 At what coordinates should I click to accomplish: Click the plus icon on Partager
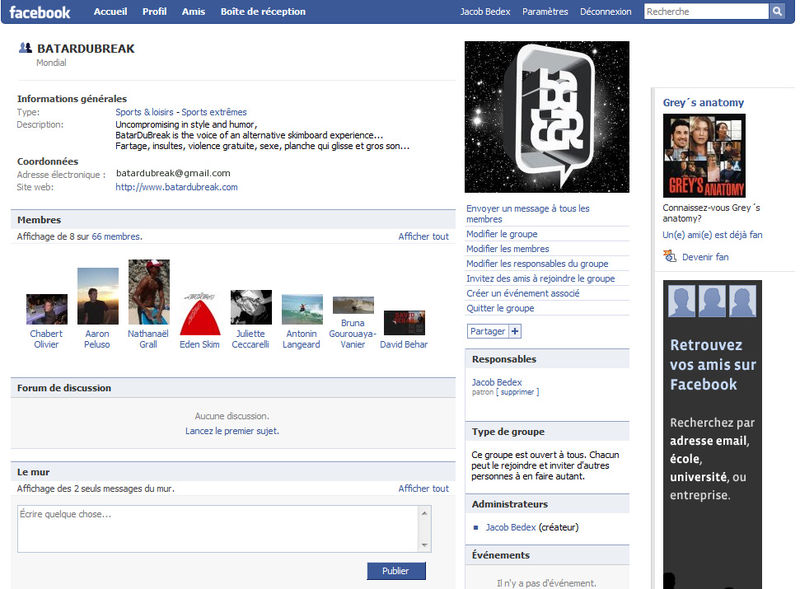tap(515, 331)
